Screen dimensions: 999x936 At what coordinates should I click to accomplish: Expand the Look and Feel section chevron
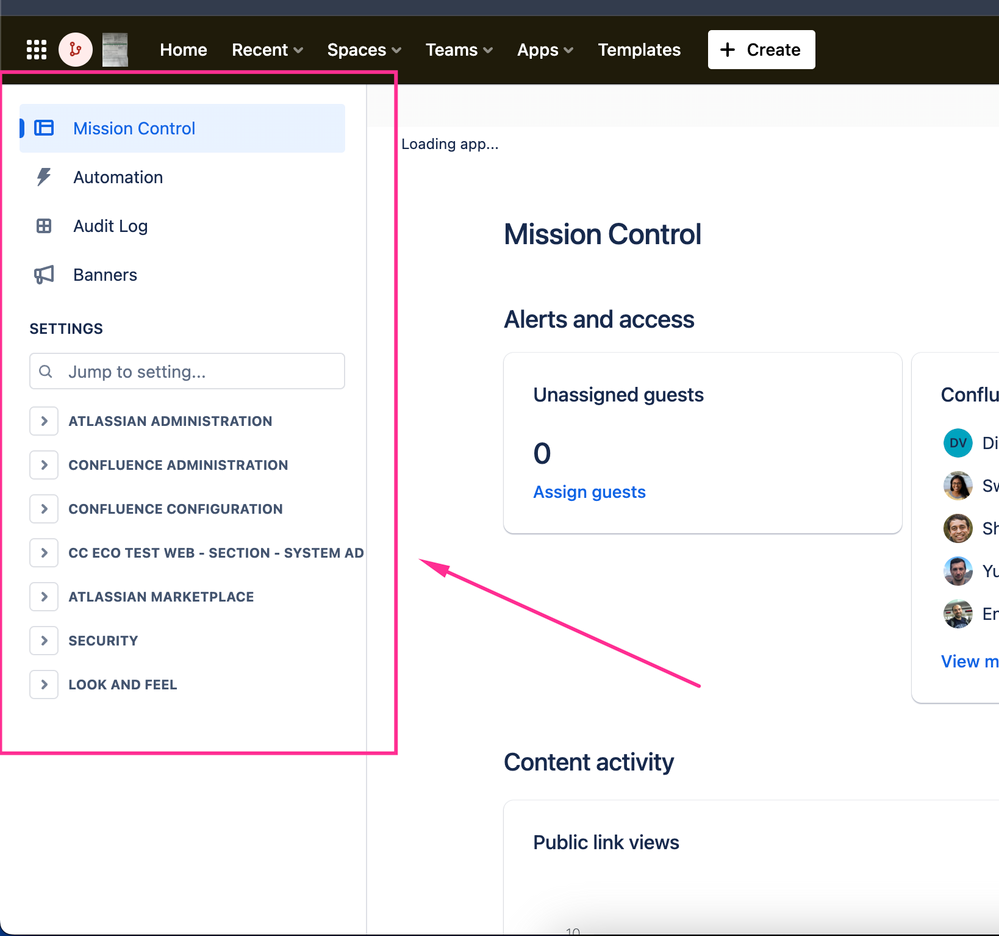44,685
